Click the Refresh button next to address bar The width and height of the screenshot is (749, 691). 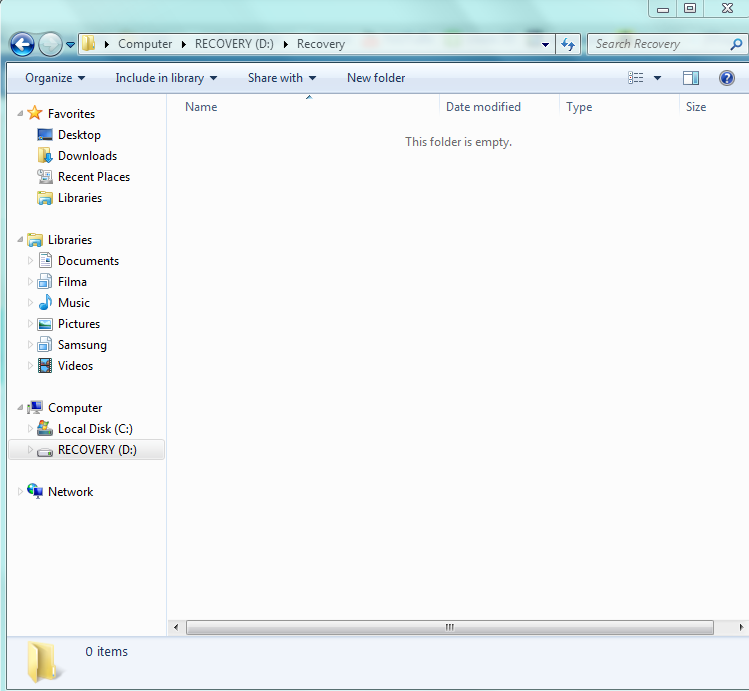(x=568, y=44)
